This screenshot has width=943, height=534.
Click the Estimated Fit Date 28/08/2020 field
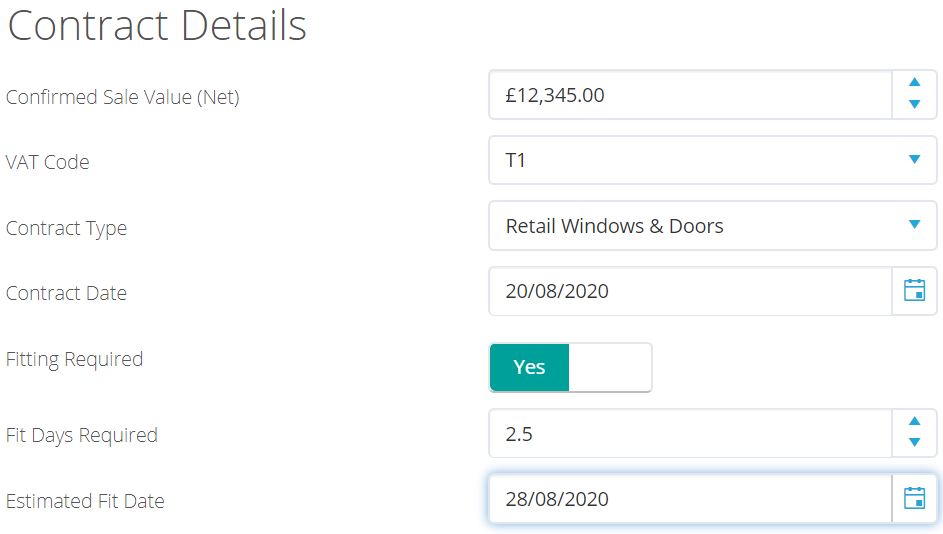pos(690,499)
